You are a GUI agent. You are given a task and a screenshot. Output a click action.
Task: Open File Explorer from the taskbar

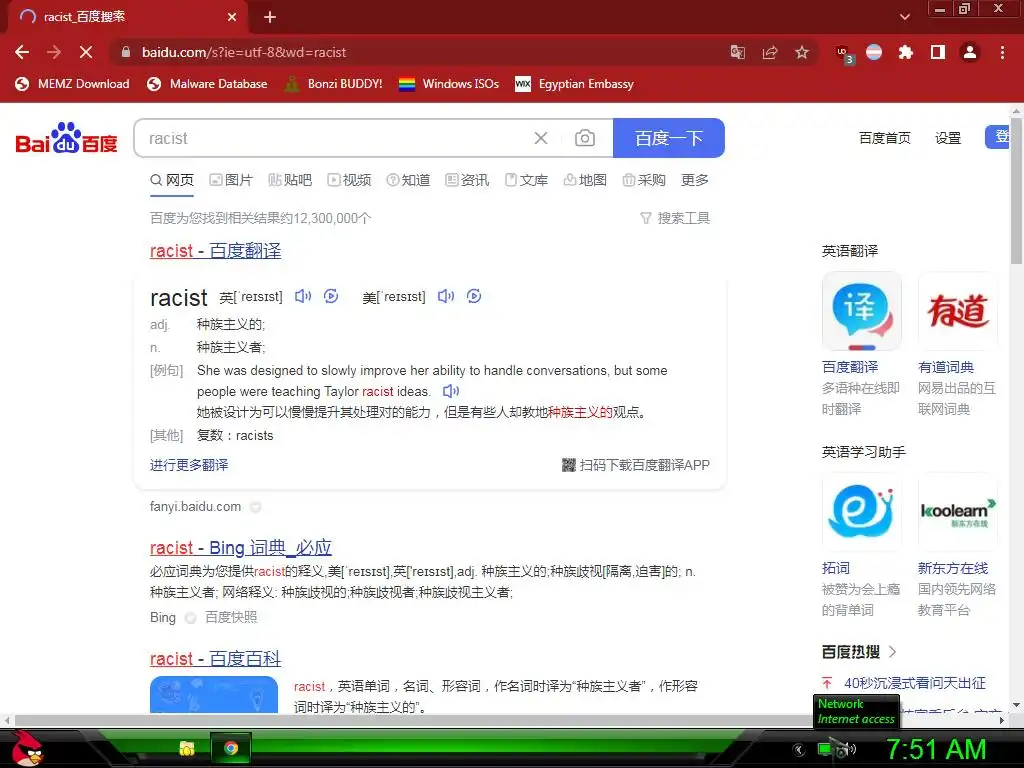187,748
